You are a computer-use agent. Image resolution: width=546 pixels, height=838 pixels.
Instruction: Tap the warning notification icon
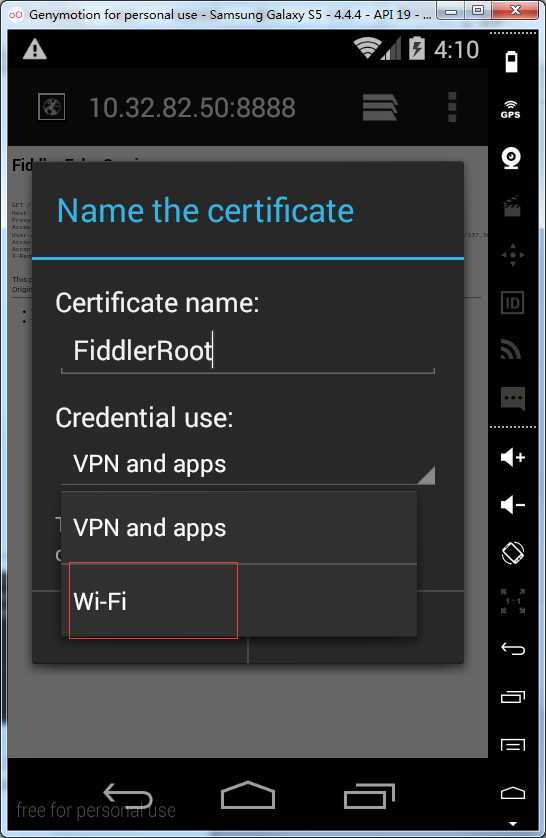35,50
